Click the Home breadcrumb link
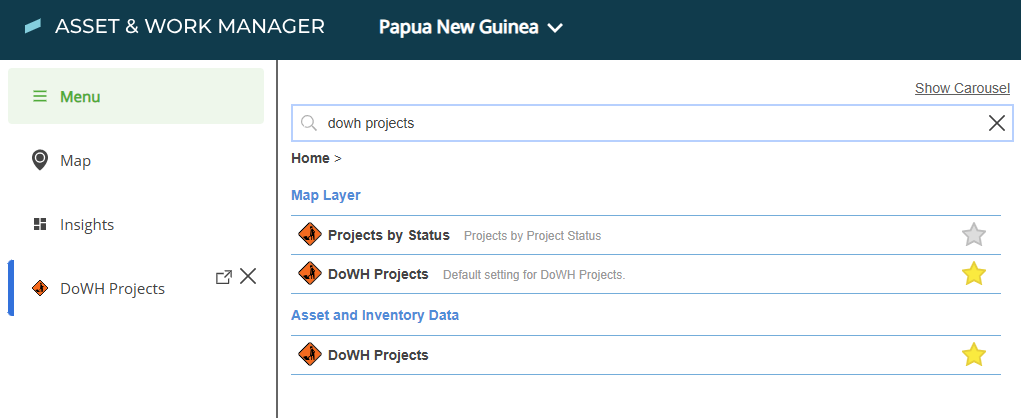This screenshot has height=418, width=1021. click(x=310, y=158)
